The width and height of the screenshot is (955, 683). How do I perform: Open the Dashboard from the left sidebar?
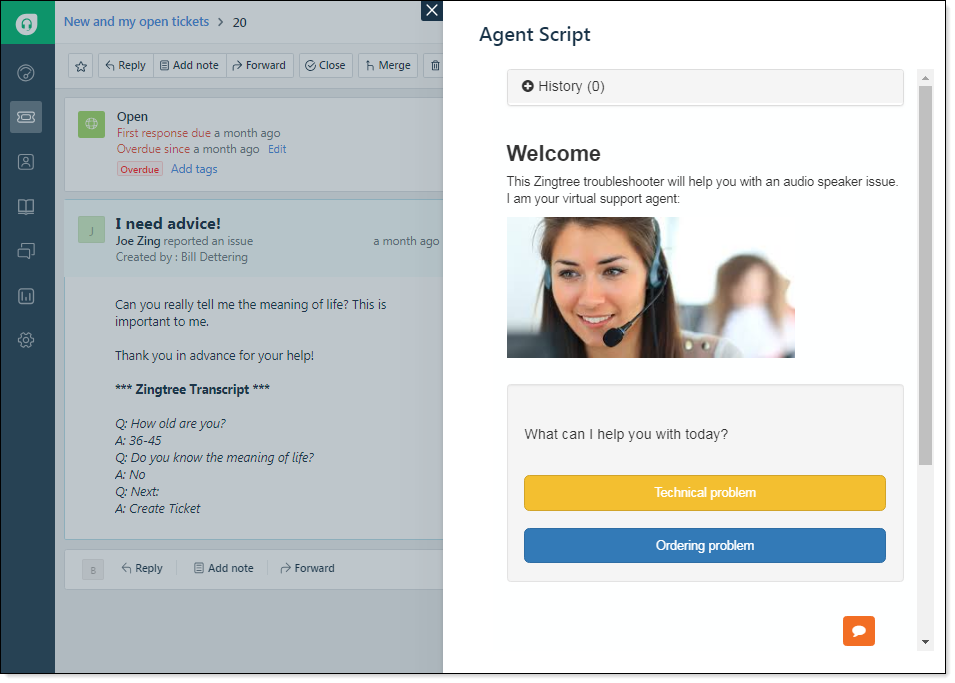26,72
